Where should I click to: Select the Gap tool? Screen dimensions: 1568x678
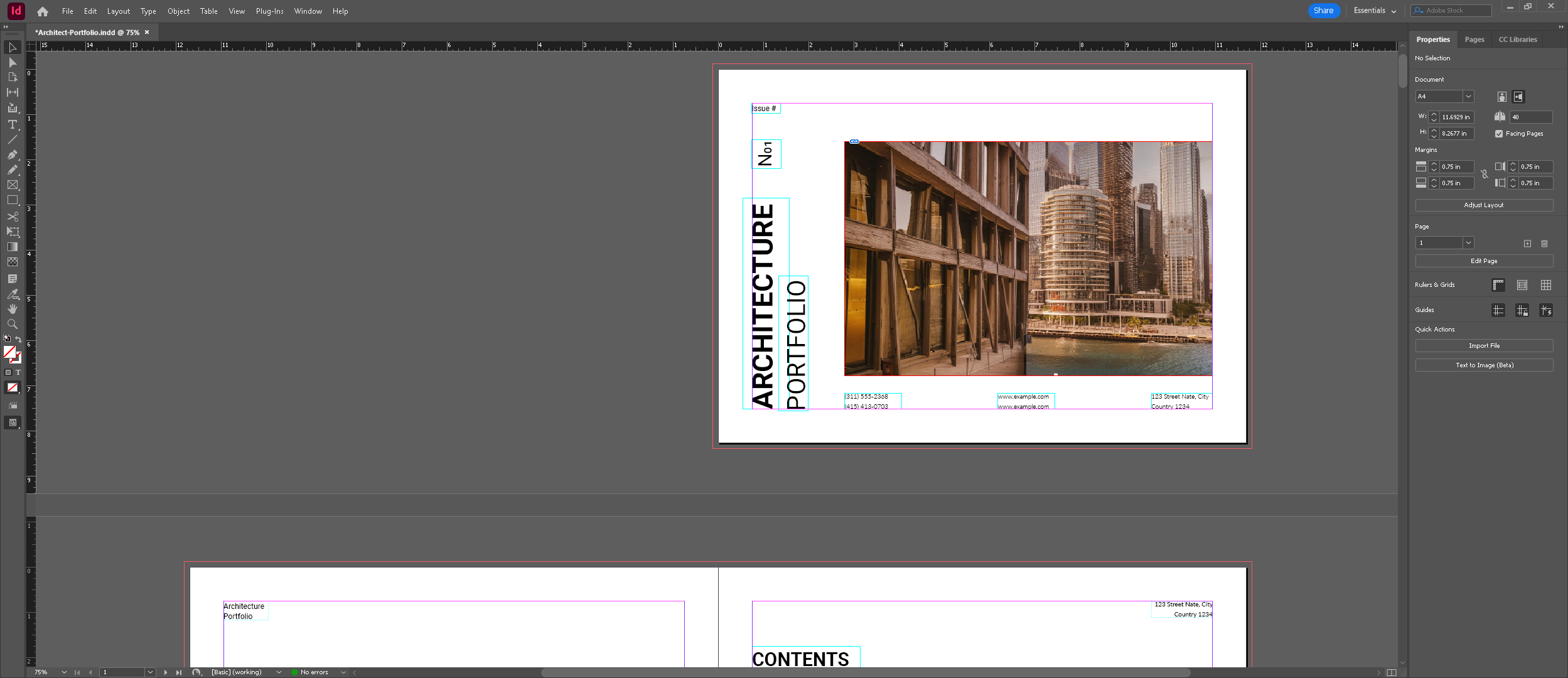(x=13, y=92)
